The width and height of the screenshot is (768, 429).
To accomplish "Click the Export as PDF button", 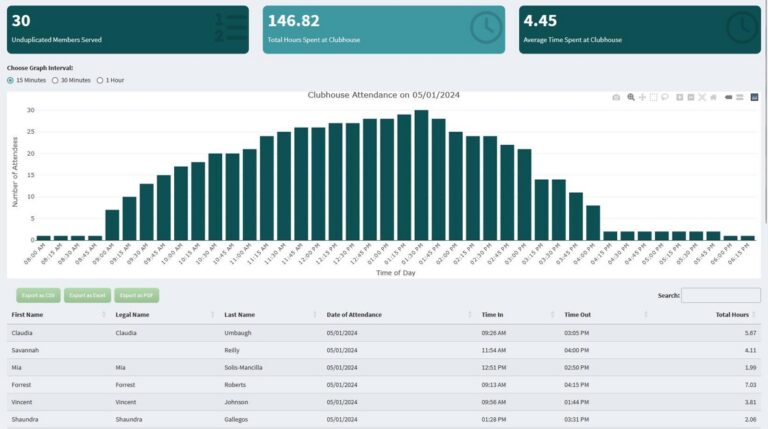I will pos(137,295).
